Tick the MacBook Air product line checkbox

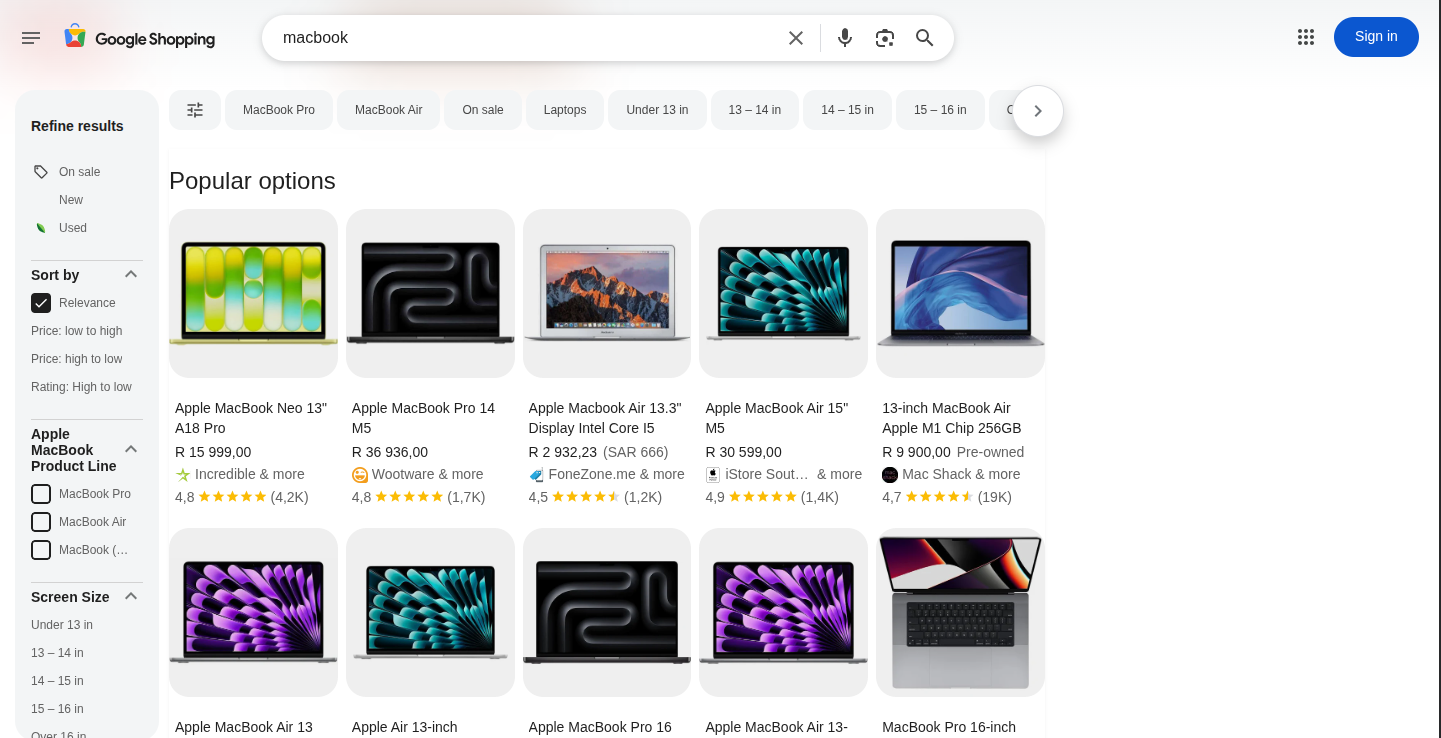(41, 522)
